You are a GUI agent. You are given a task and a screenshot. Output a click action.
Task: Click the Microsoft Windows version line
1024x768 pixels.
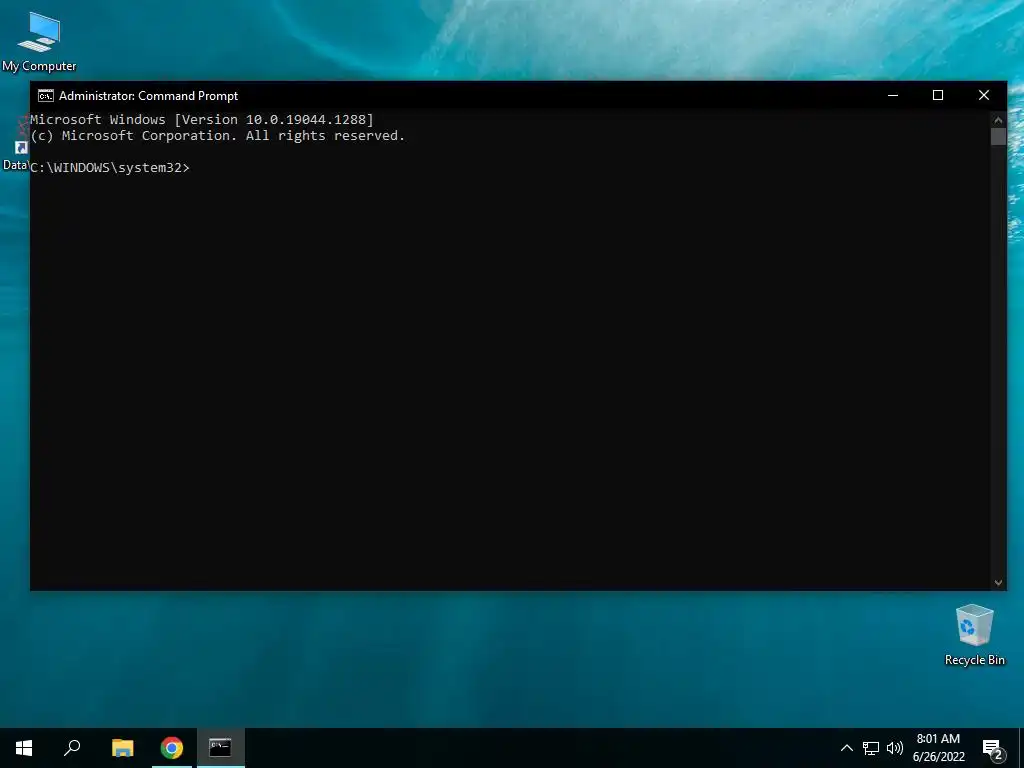coord(202,120)
